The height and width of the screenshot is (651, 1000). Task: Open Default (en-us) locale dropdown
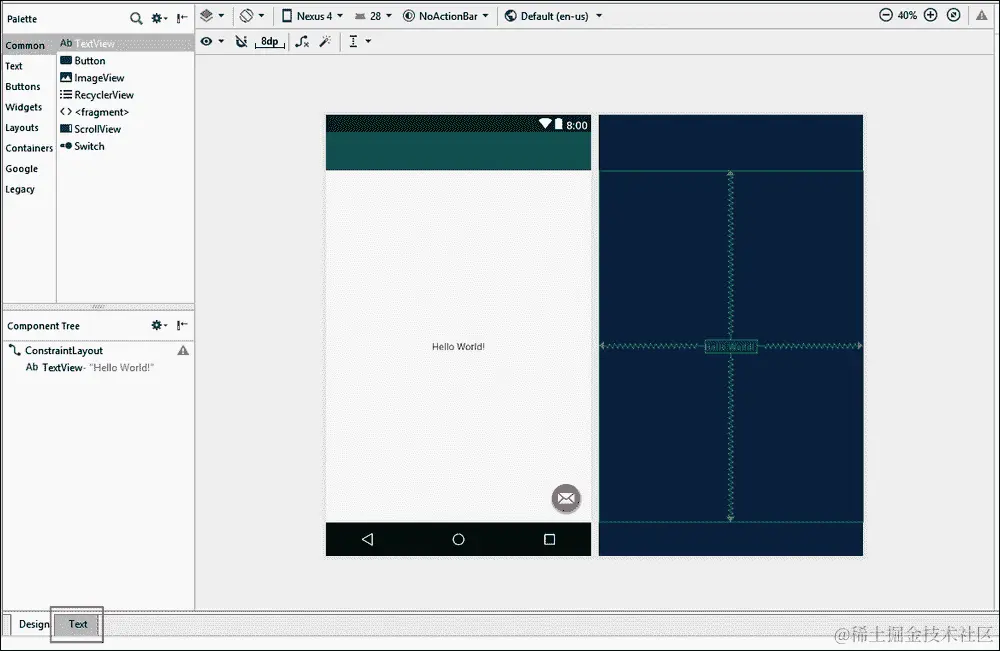553,16
